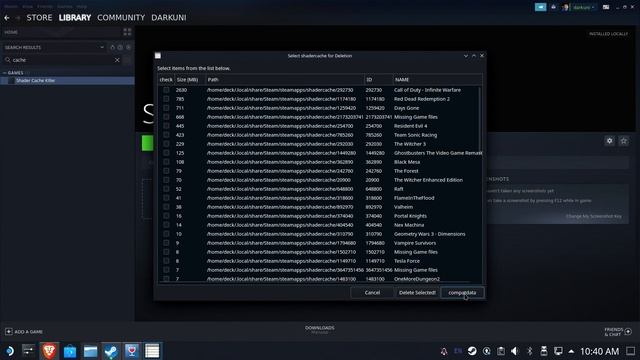Launch Brave browser from taskbar
640x360 pixels.
click(x=49, y=351)
